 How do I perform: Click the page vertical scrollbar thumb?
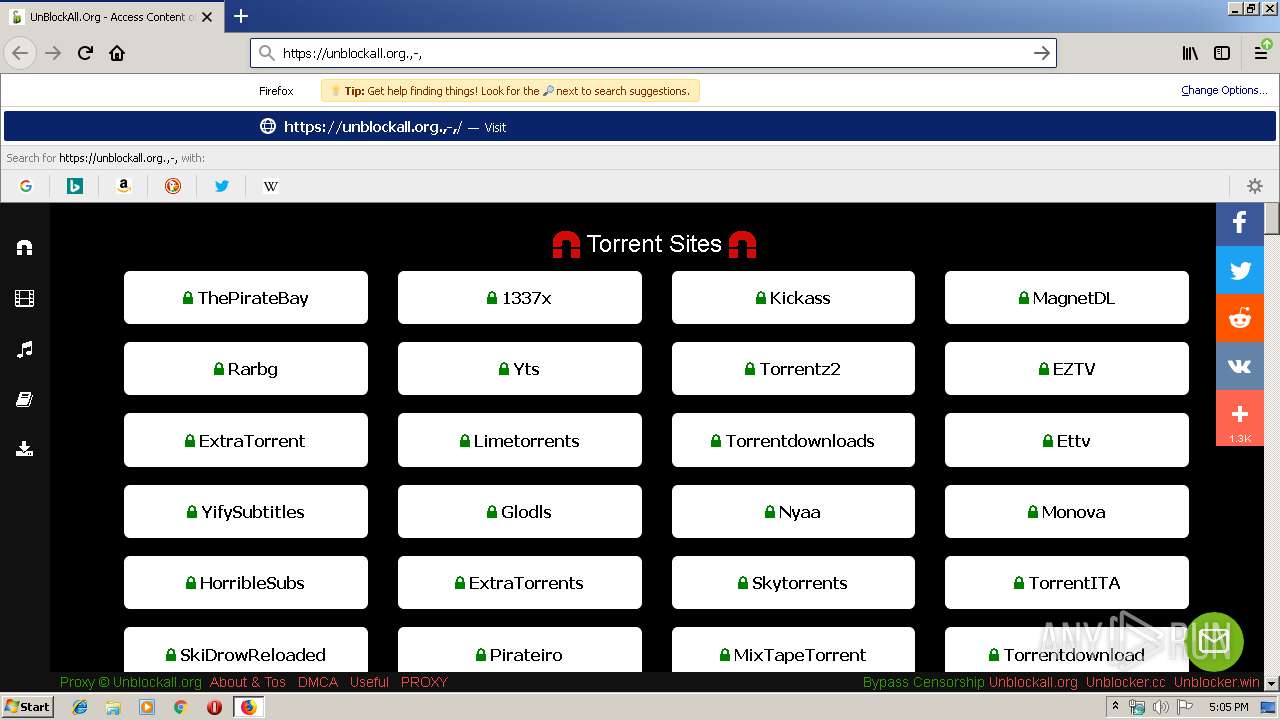tap(1271, 218)
